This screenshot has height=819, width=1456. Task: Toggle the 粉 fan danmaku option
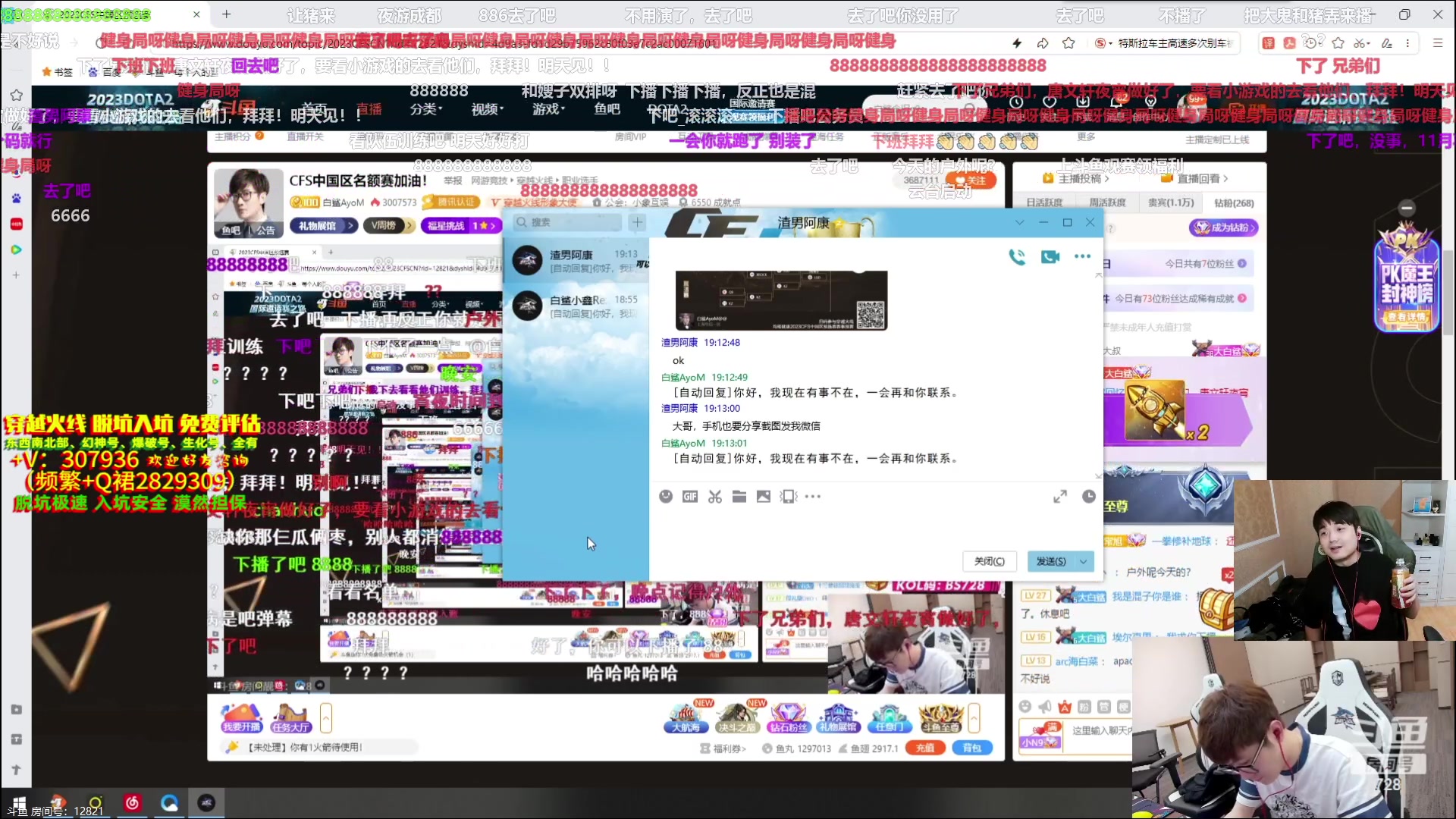point(1084,707)
